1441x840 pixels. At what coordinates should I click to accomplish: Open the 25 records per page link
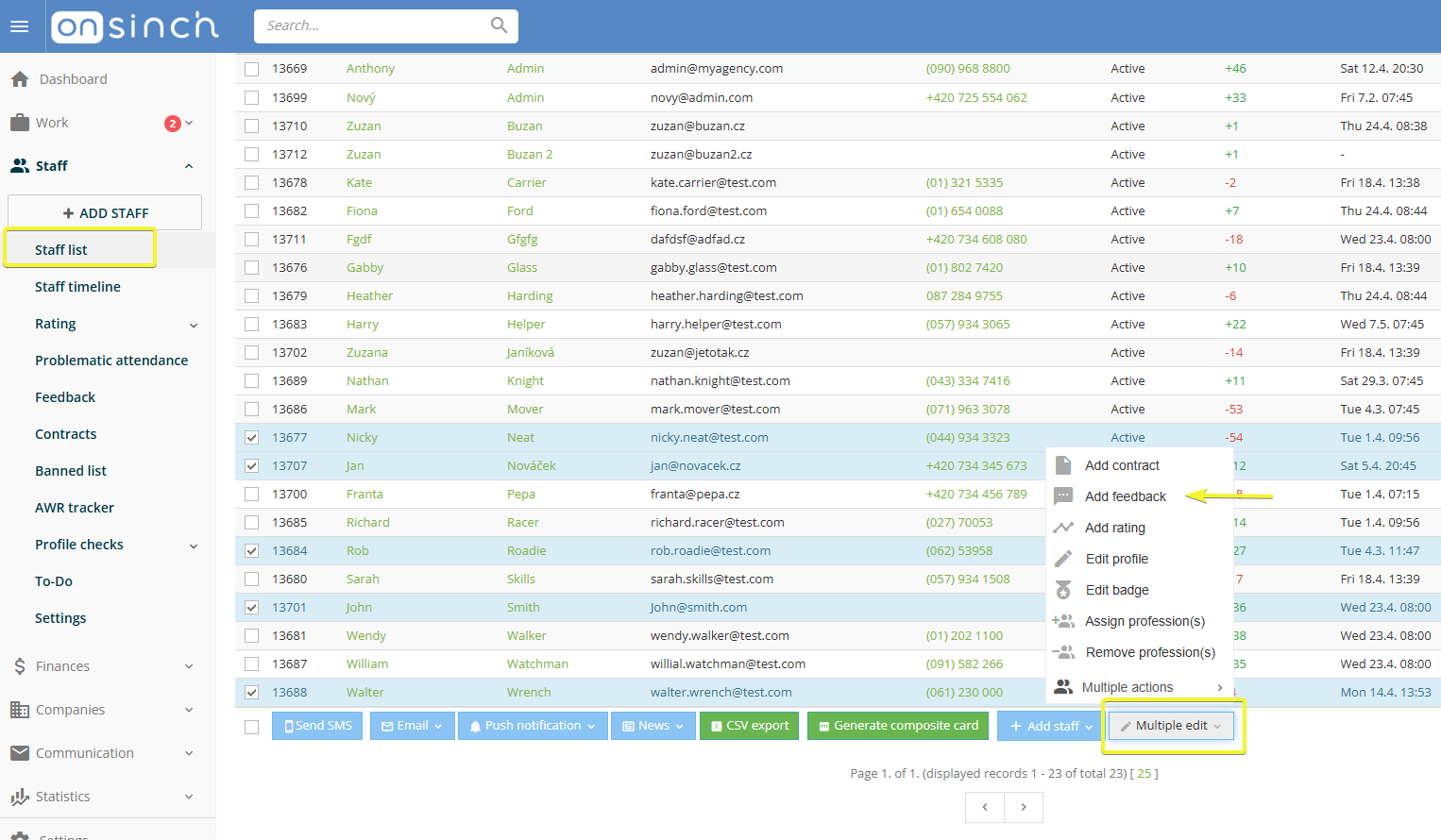click(x=1144, y=773)
